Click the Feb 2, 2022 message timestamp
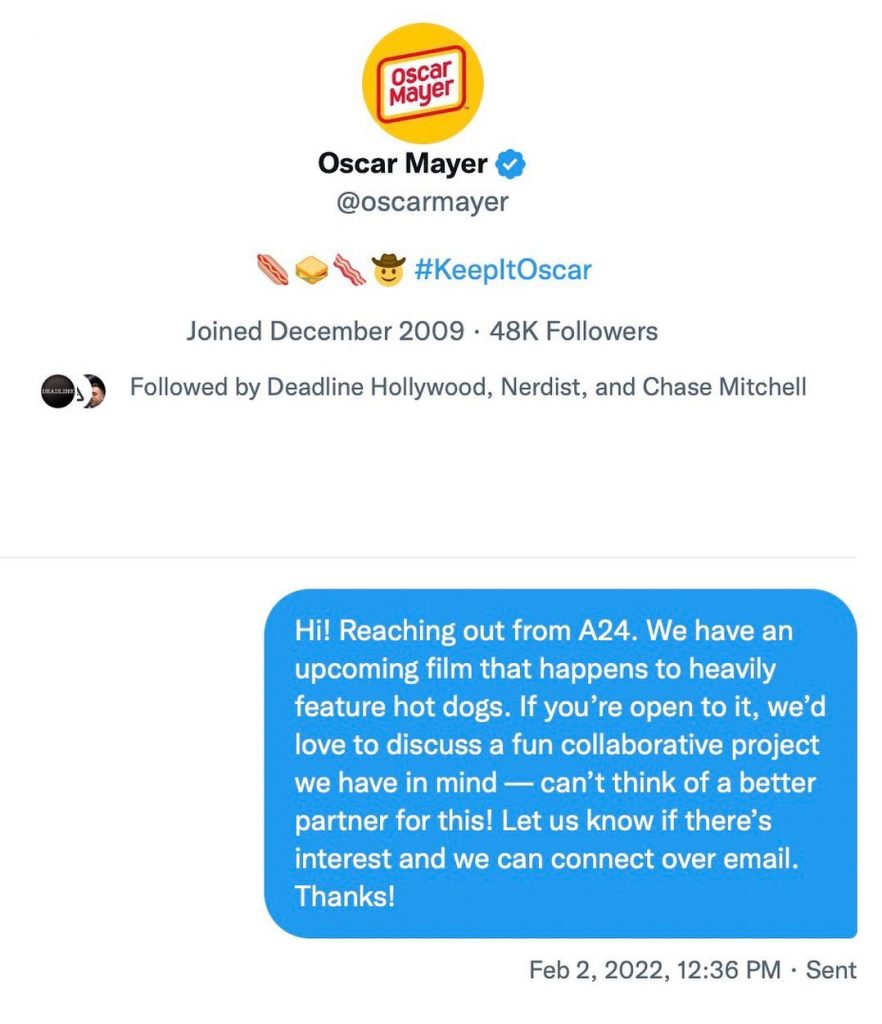 [655, 969]
